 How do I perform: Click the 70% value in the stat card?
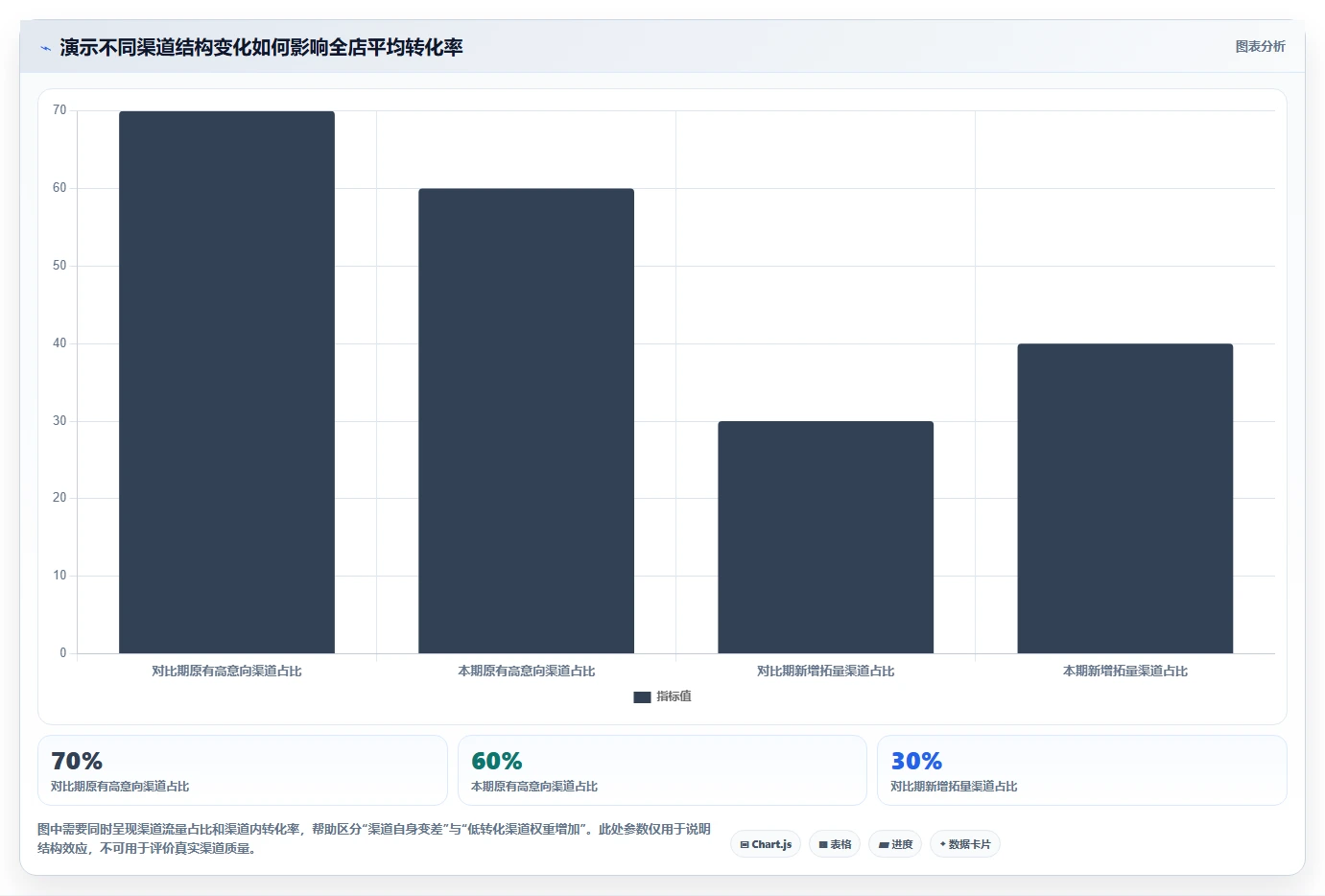(77, 761)
